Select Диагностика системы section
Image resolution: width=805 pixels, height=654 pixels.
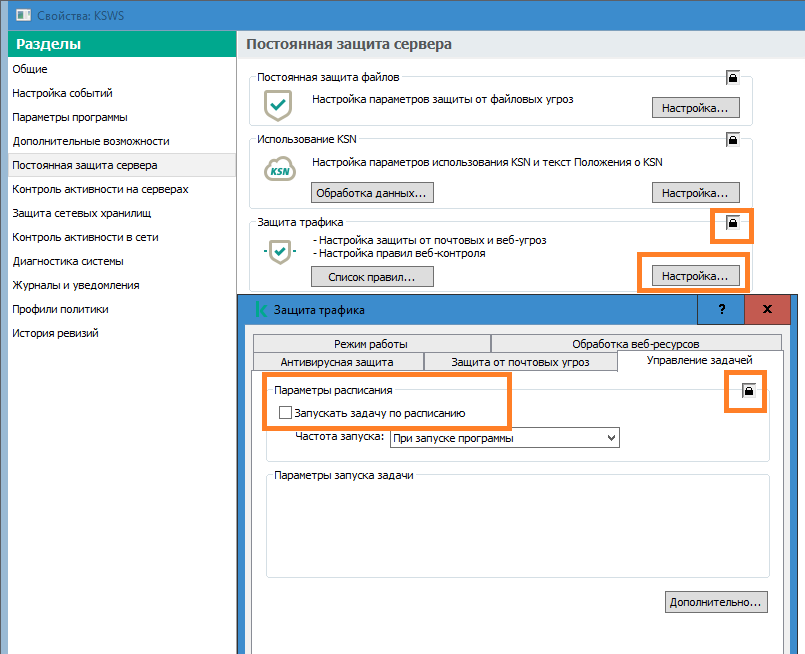pyautogui.click(x=122, y=261)
